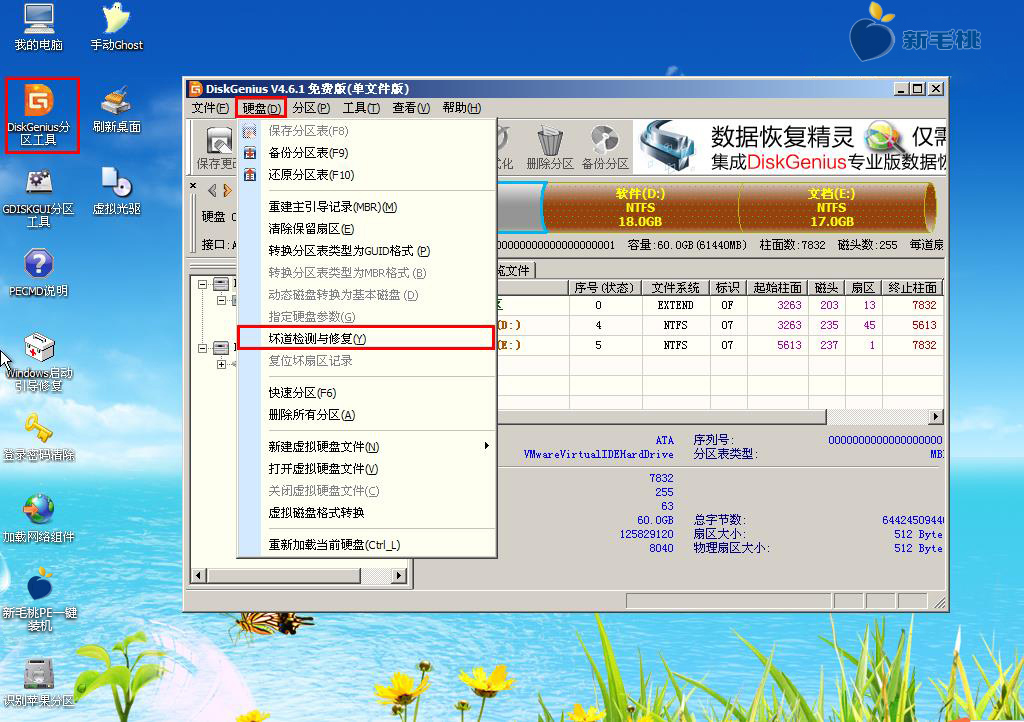Launch the 加载网络组件 globe icon
Screen dimensions: 1024x722
[39, 518]
